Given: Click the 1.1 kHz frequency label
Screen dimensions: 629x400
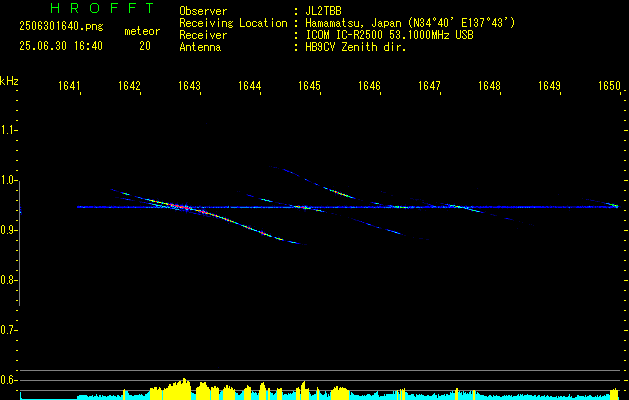Looking at the screenshot, I should pyautogui.click(x=8, y=130).
